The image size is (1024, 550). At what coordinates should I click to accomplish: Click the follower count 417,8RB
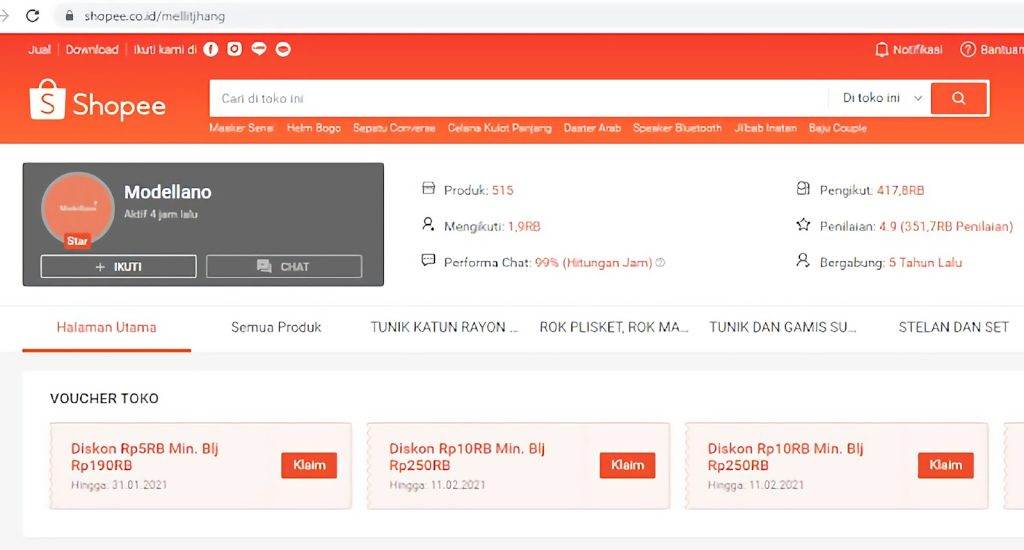(x=900, y=191)
